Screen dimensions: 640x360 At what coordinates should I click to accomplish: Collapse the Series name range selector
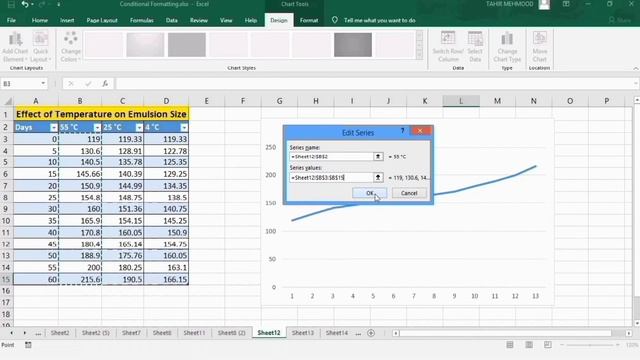pyautogui.click(x=378, y=156)
